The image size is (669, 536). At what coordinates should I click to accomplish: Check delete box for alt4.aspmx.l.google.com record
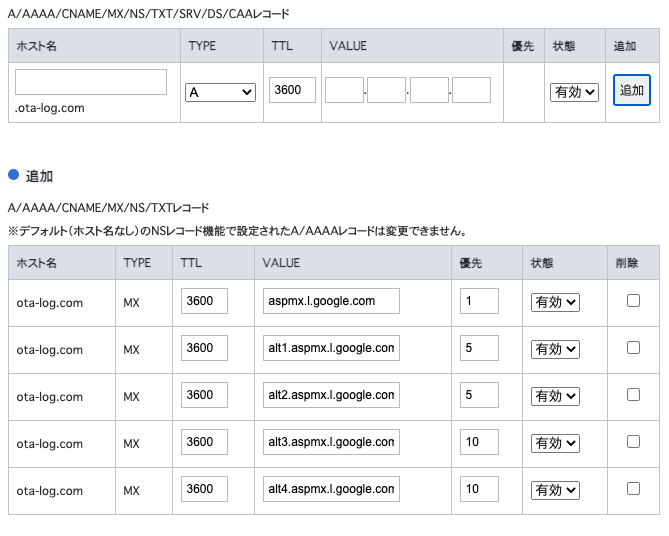633,488
